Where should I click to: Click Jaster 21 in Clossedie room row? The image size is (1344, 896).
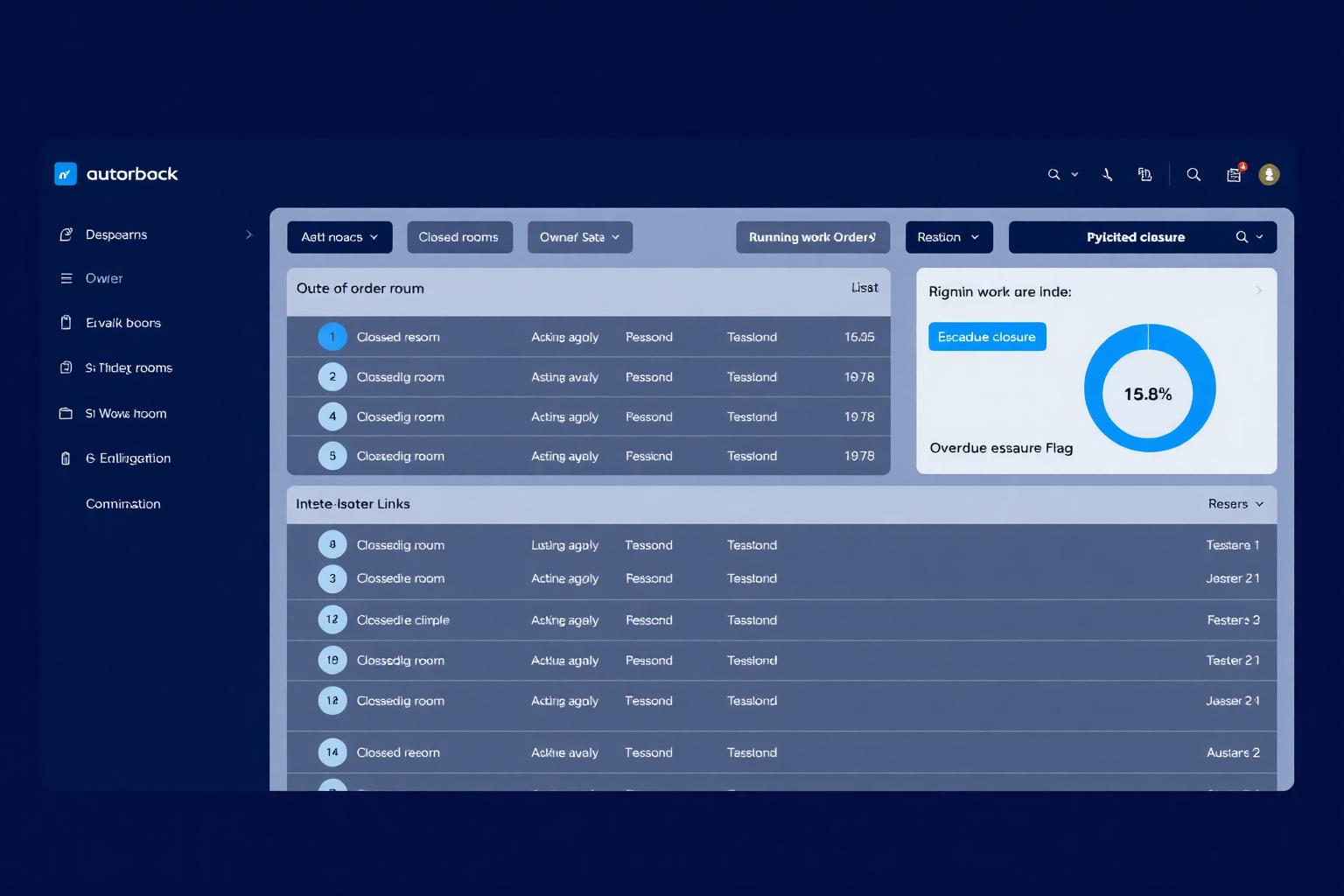coord(1233,578)
